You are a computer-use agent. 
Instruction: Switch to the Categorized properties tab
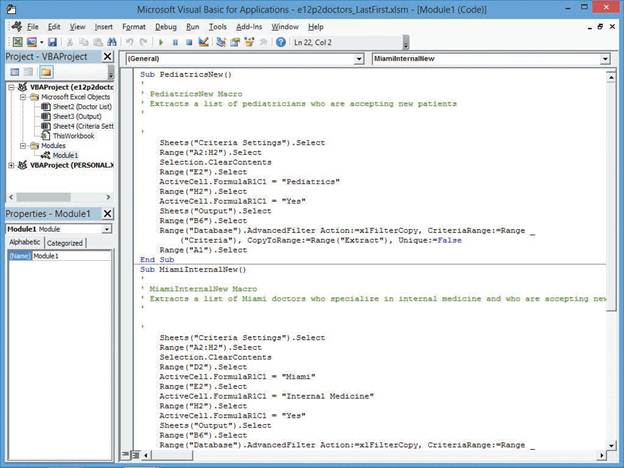point(66,242)
